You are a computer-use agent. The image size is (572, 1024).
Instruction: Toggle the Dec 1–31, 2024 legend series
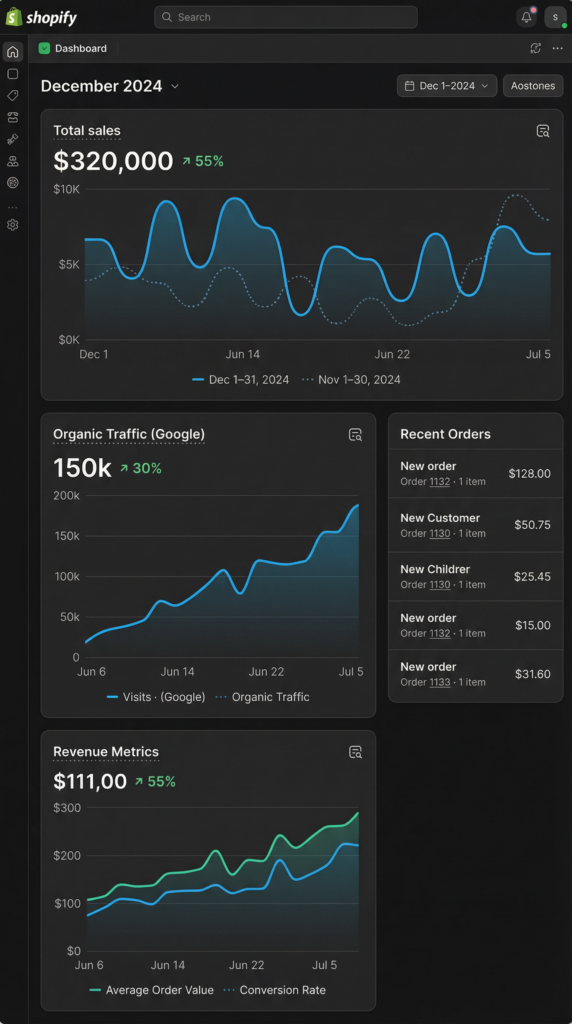coord(240,379)
